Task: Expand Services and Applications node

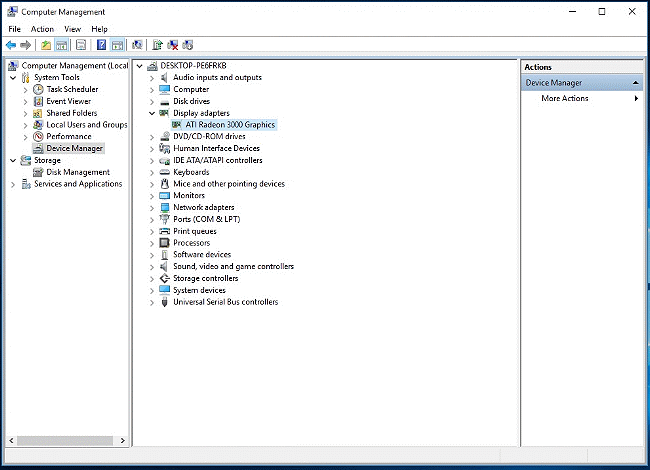Action: click(x=13, y=184)
